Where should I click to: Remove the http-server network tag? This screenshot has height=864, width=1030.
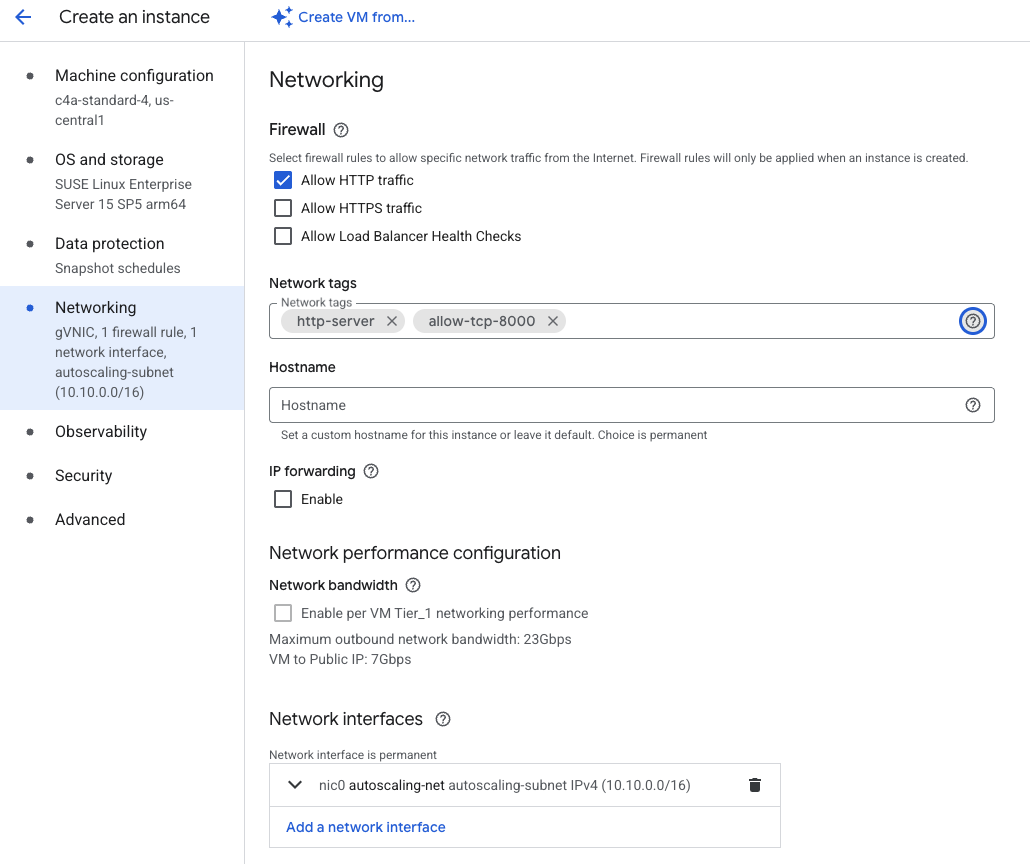[x=392, y=321]
